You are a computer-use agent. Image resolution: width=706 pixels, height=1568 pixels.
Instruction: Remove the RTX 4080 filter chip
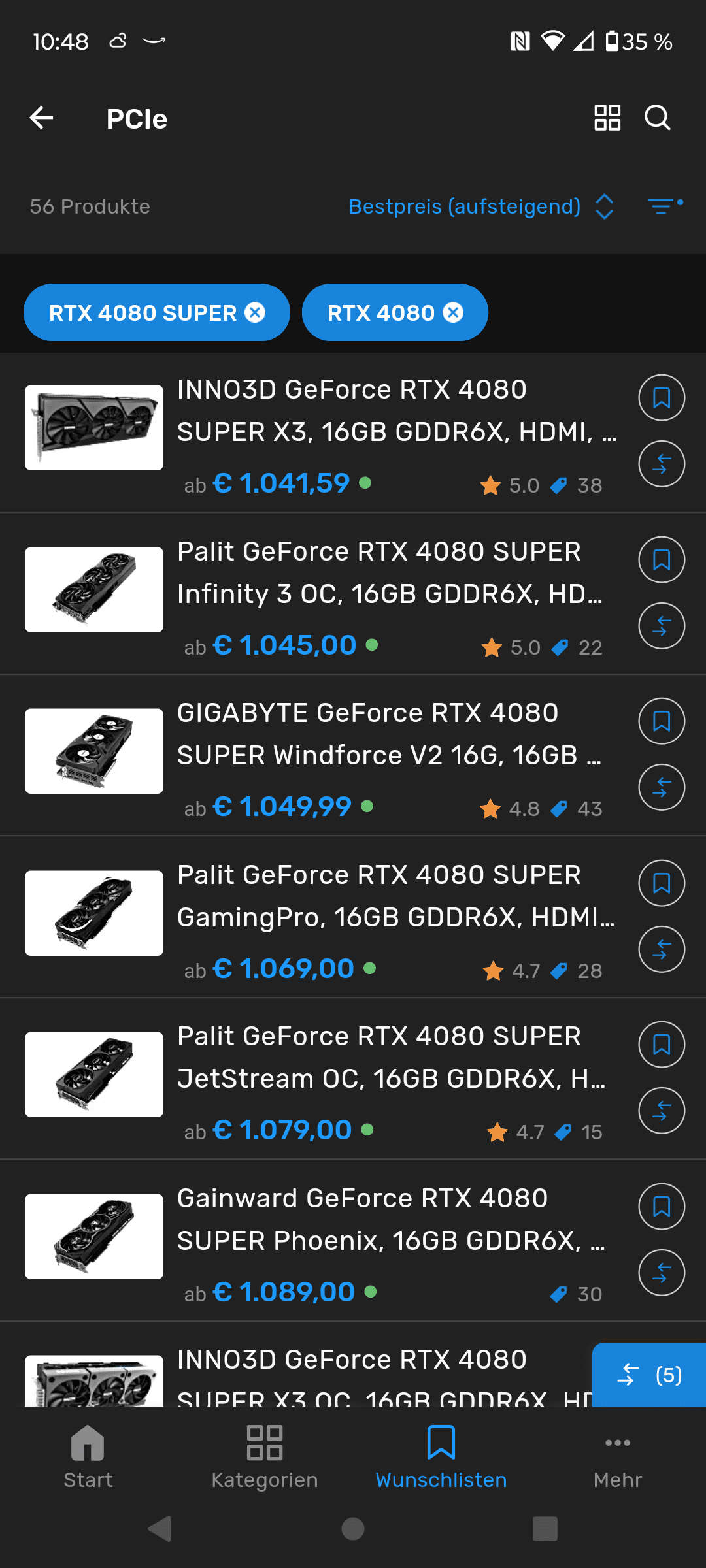[453, 313]
